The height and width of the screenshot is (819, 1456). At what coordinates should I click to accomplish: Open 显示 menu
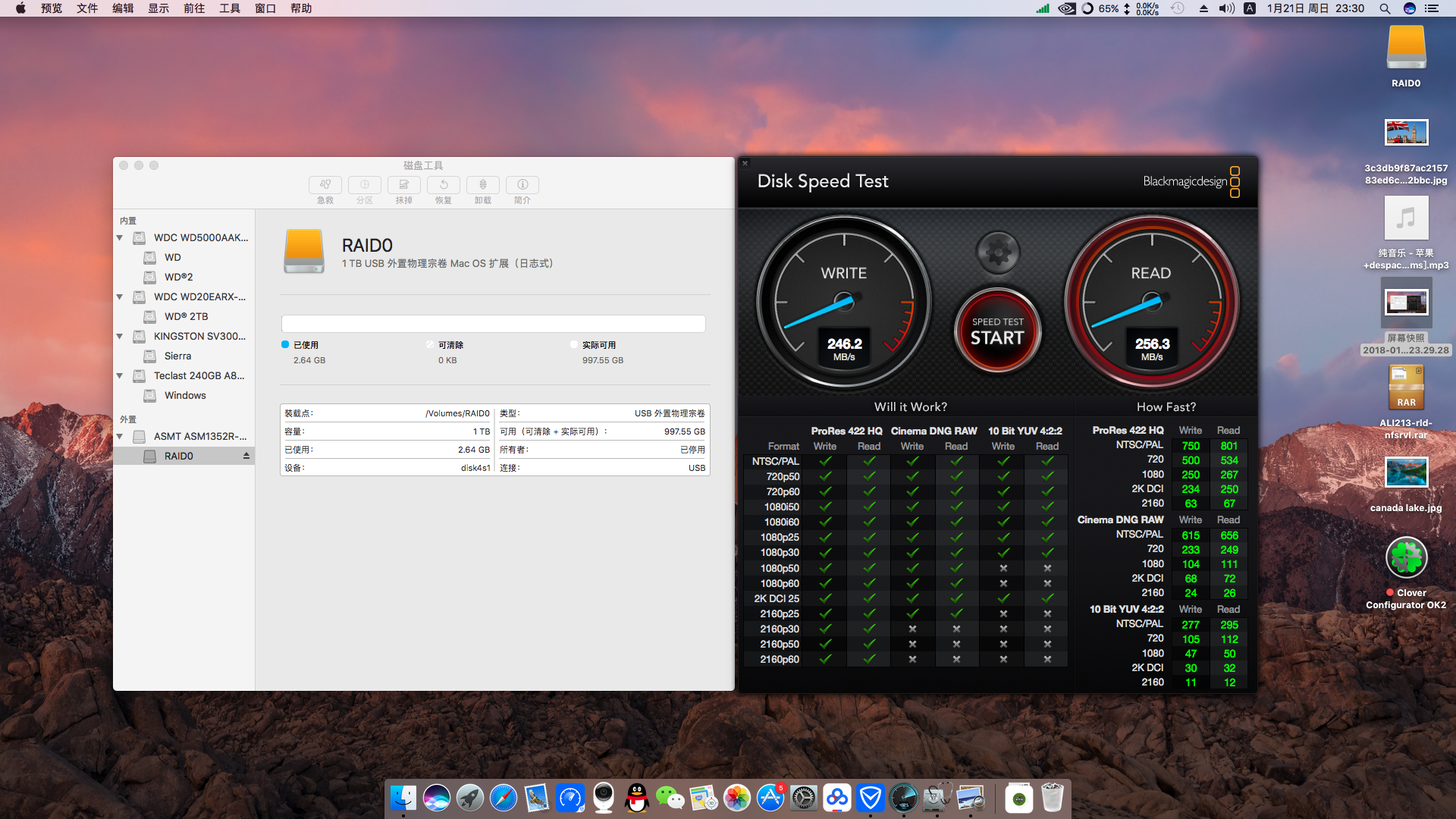pos(158,8)
